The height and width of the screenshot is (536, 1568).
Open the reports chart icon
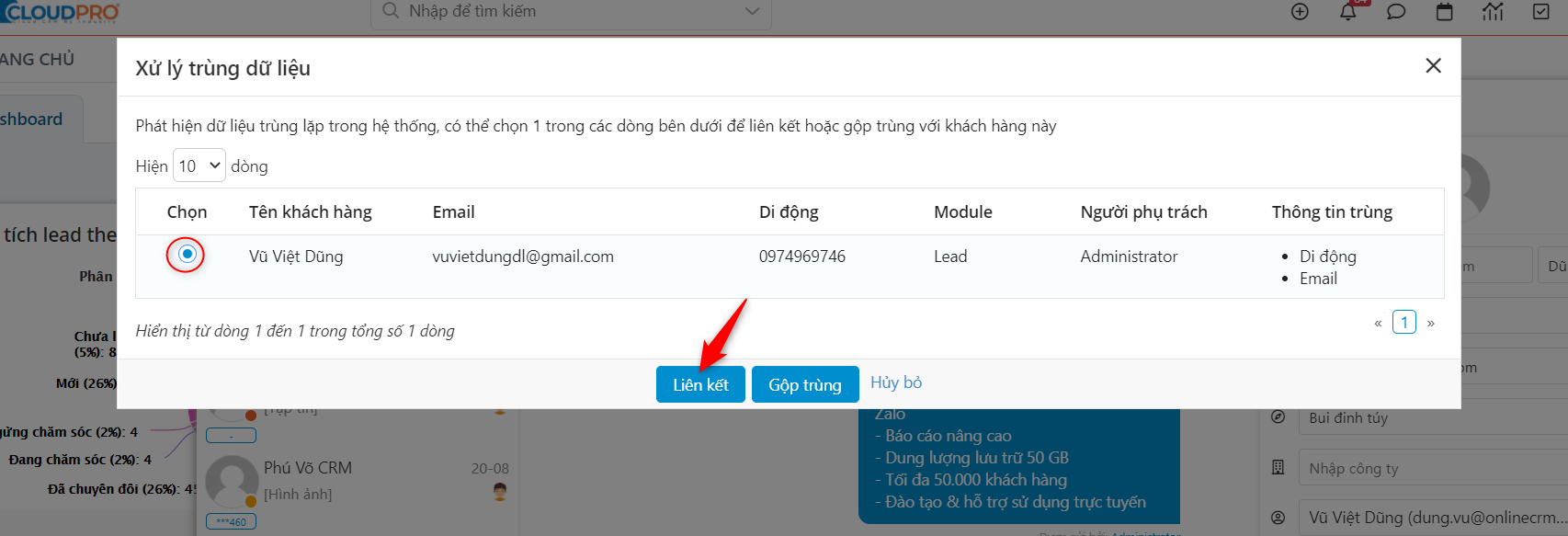pyautogui.click(x=1493, y=12)
